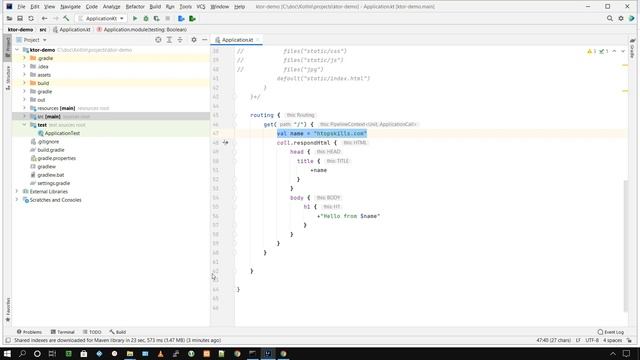The width and height of the screenshot is (640, 360).
Task: Expand the .gradle folder
Action: click(x=24, y=58)
